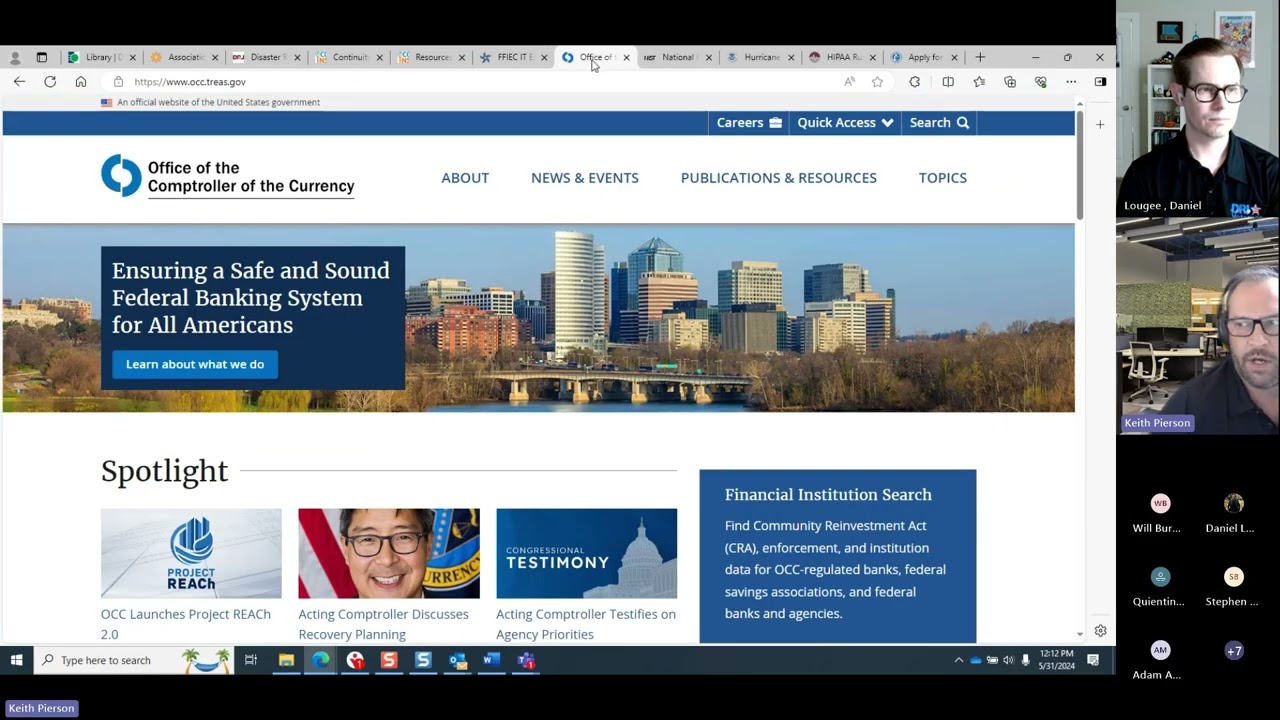The image size is (1280, 720).
Task: Open the Collections icon
Action: point(1010,82)
